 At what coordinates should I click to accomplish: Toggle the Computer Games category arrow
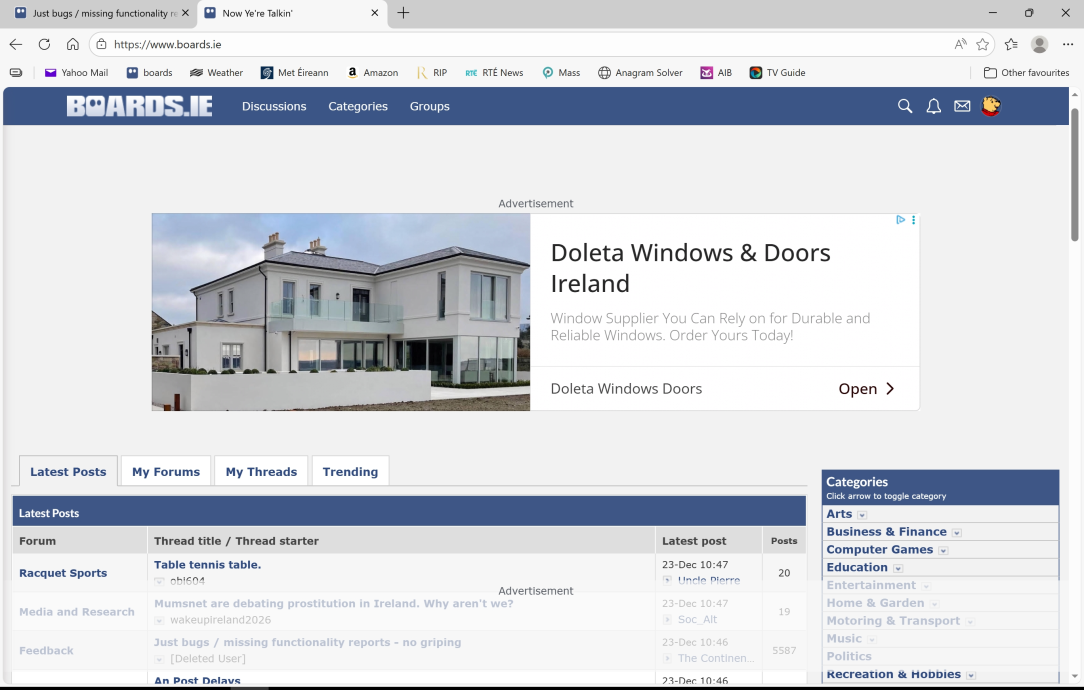pos(943,551)
